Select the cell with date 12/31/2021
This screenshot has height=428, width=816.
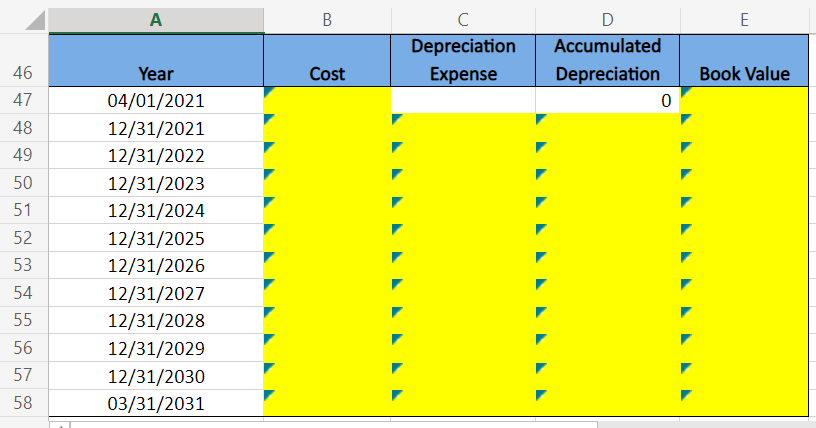pyautogui.click(x=156, y=128)
